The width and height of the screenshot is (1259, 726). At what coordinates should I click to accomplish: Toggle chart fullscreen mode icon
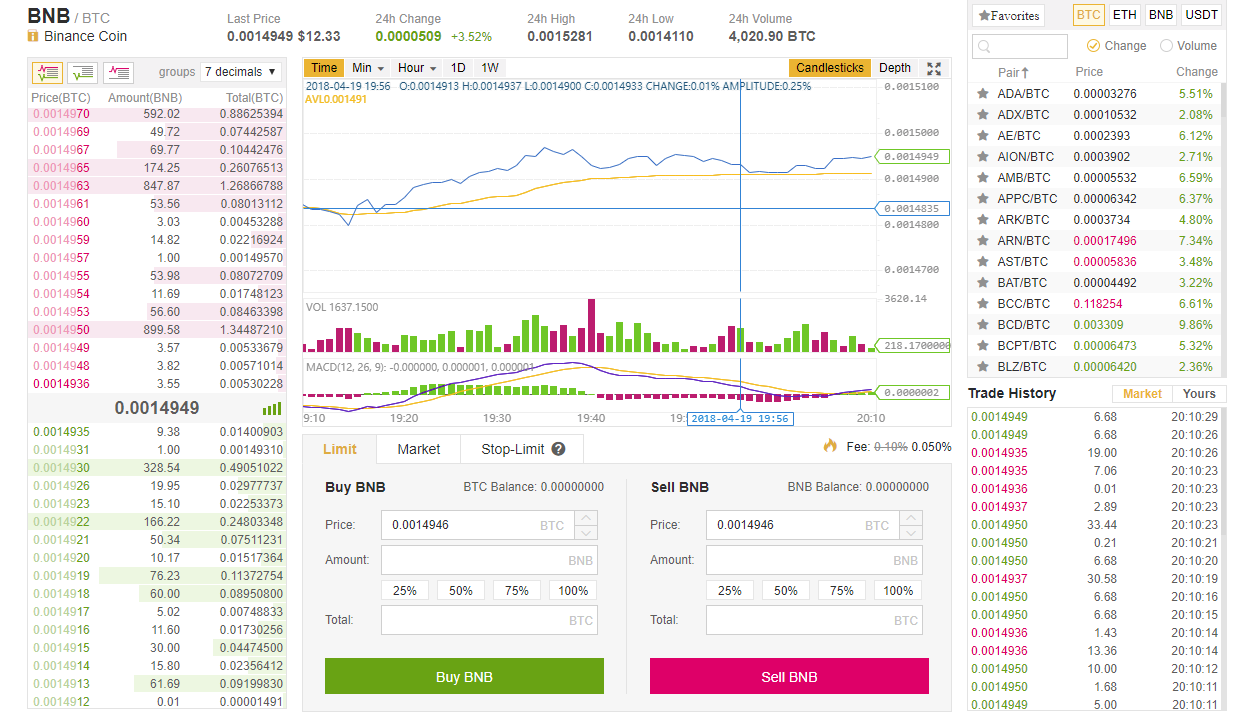click(934, 68)
